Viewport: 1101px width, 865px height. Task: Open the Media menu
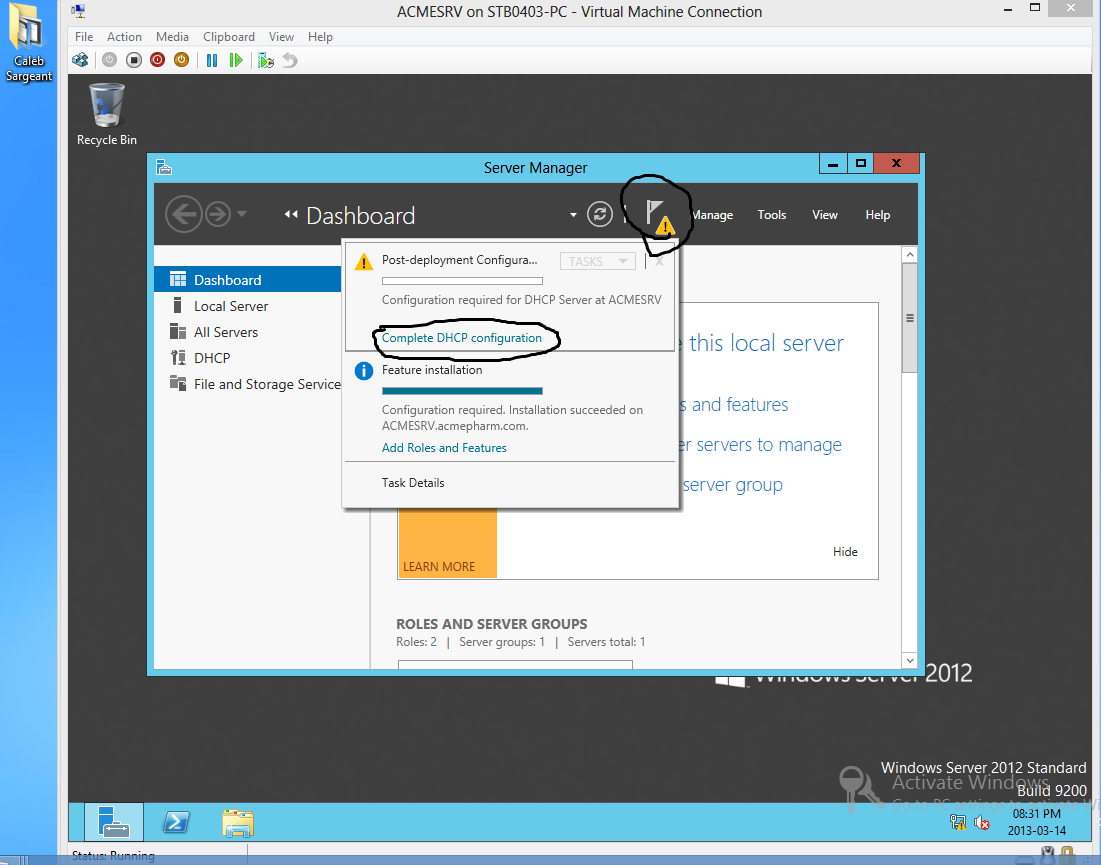(172, 37)
